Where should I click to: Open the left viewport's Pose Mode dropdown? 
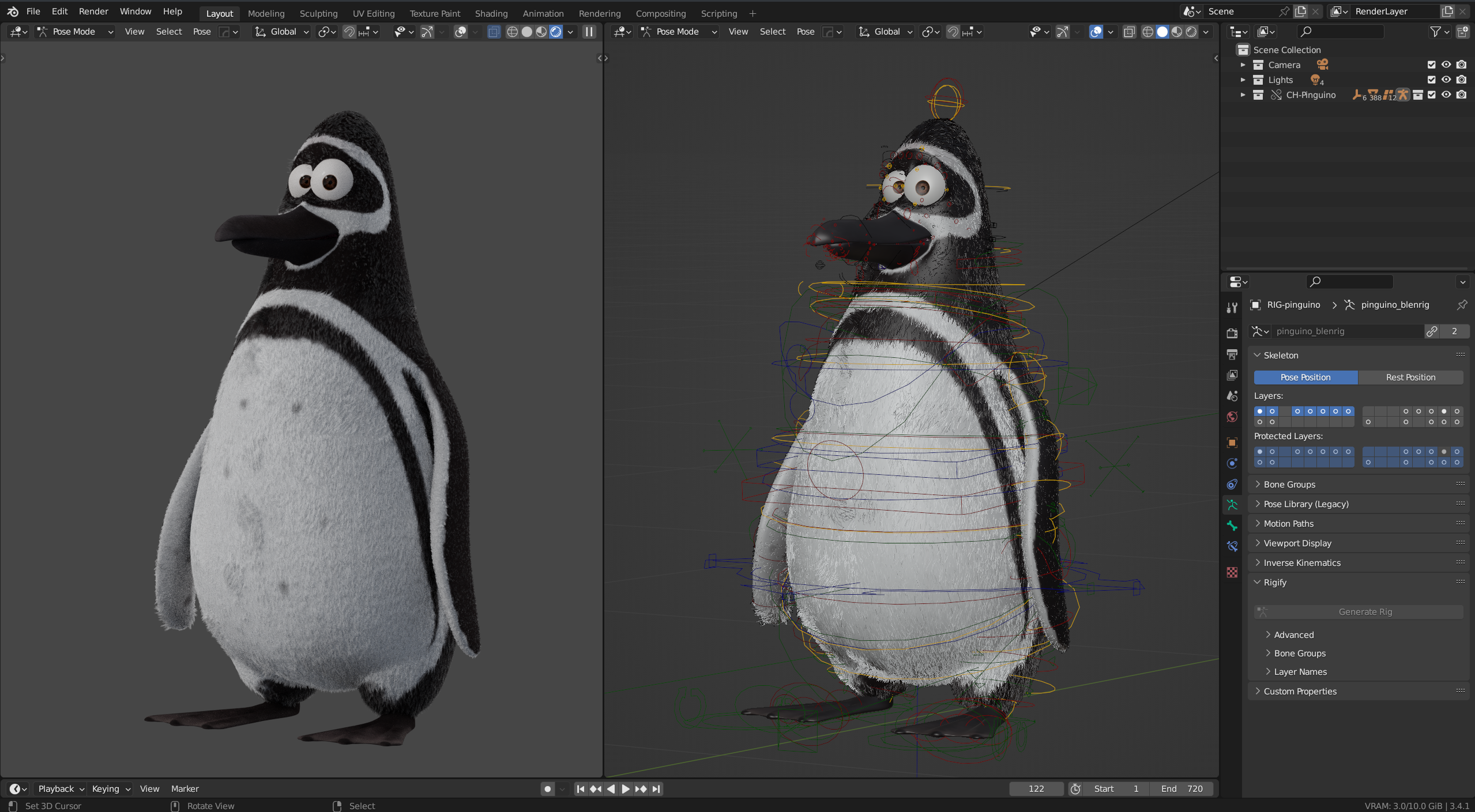pyautogui.click(x=75, y=32)
